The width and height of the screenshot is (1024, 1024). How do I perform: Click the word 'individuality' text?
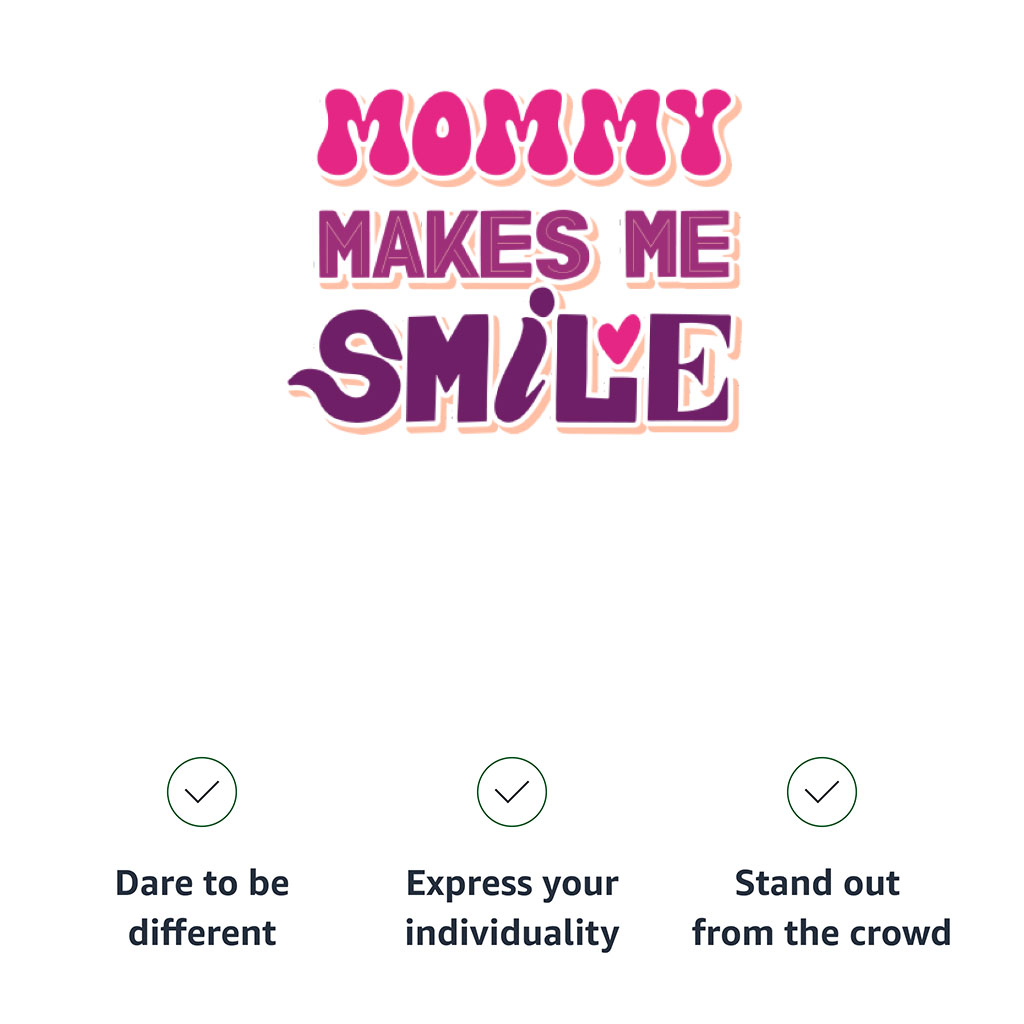click(x=512, y=933)
